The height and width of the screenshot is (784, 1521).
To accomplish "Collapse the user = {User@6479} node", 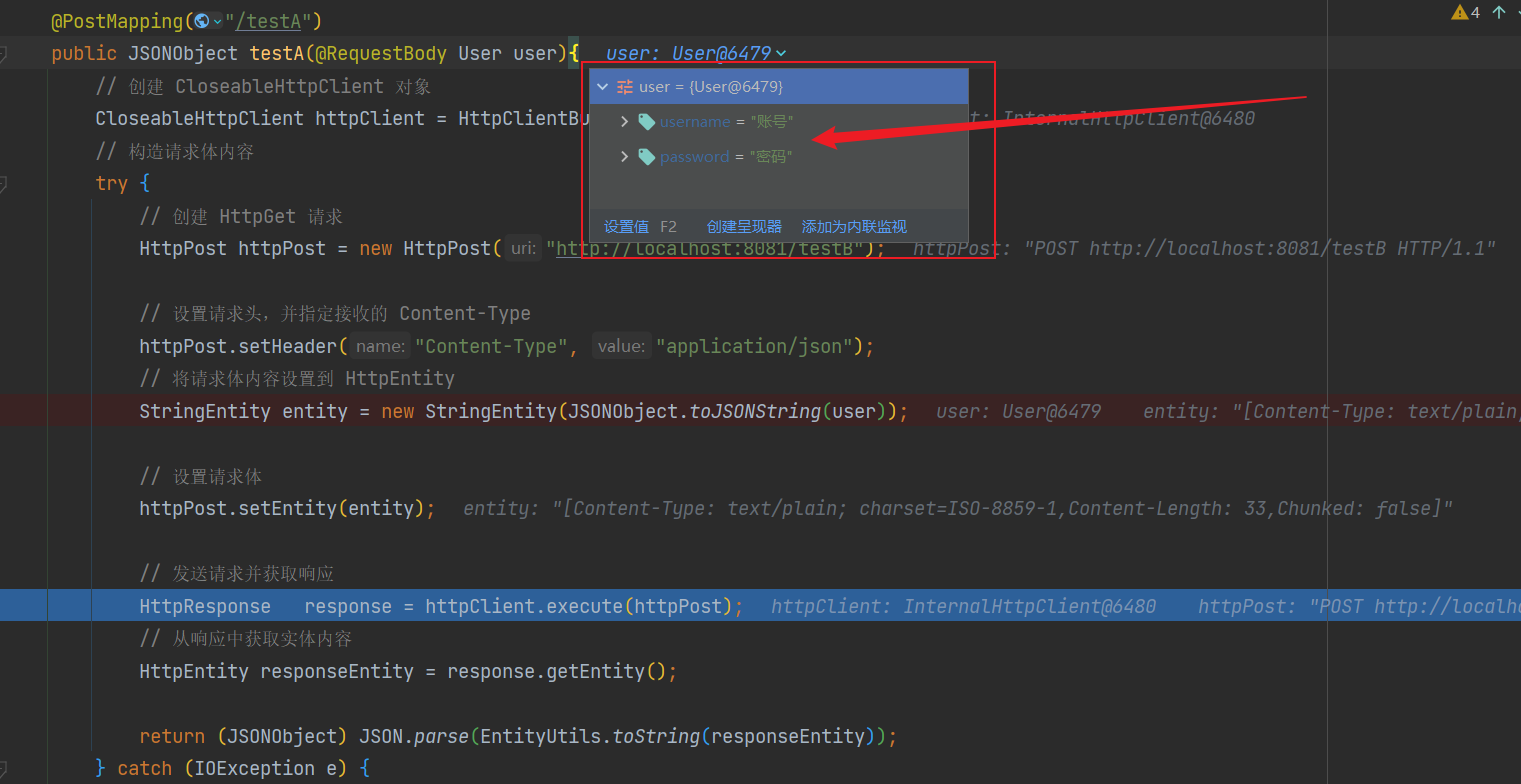I will click(x=602, y=87).
